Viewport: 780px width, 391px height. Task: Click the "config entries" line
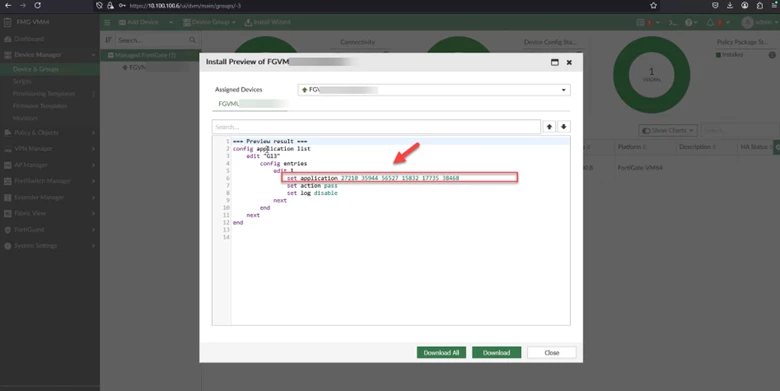pyautogui.click(x=283, y=163)
